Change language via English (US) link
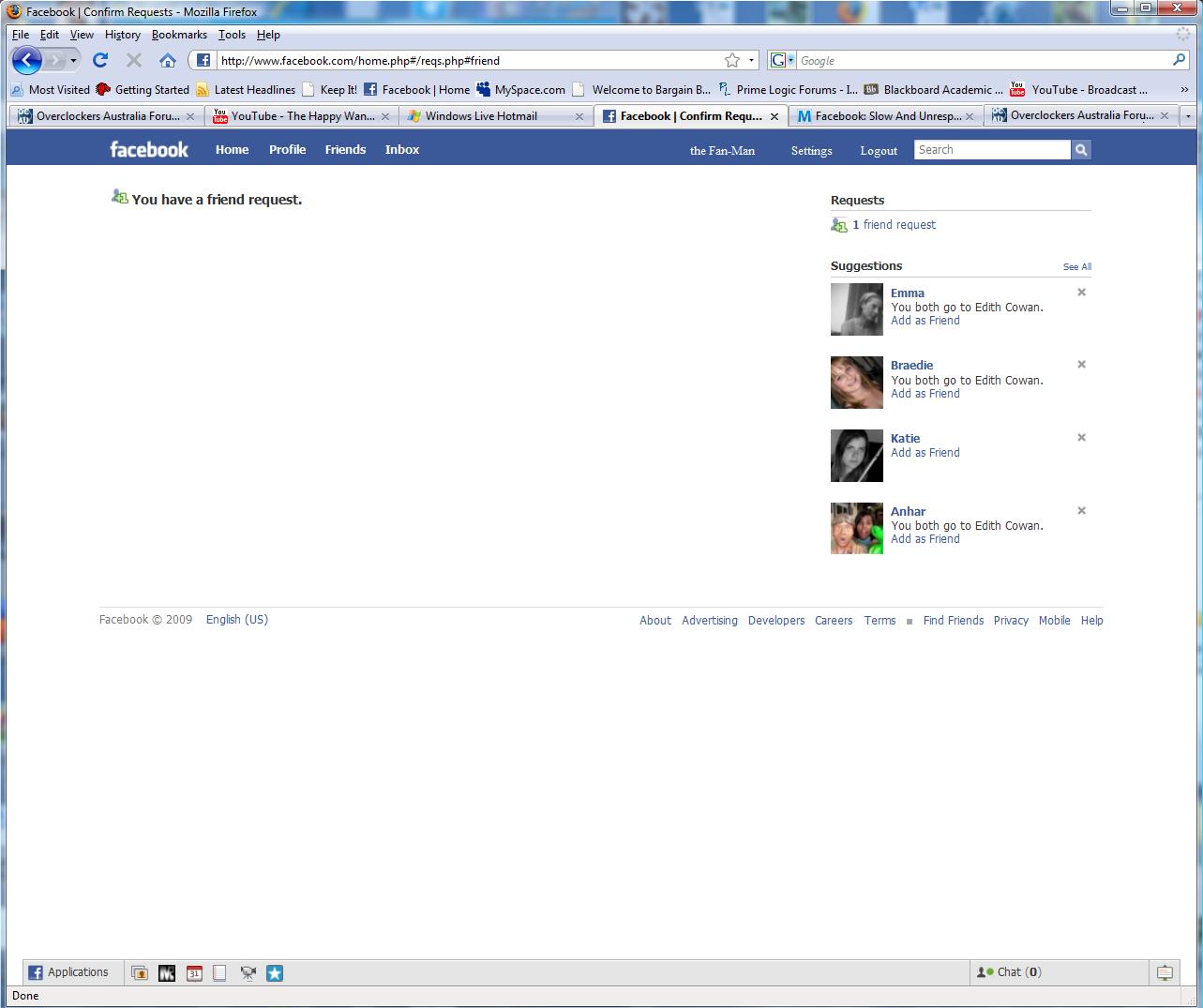This screenshot has width=1203, height=1008. click(x=237, y=620)
